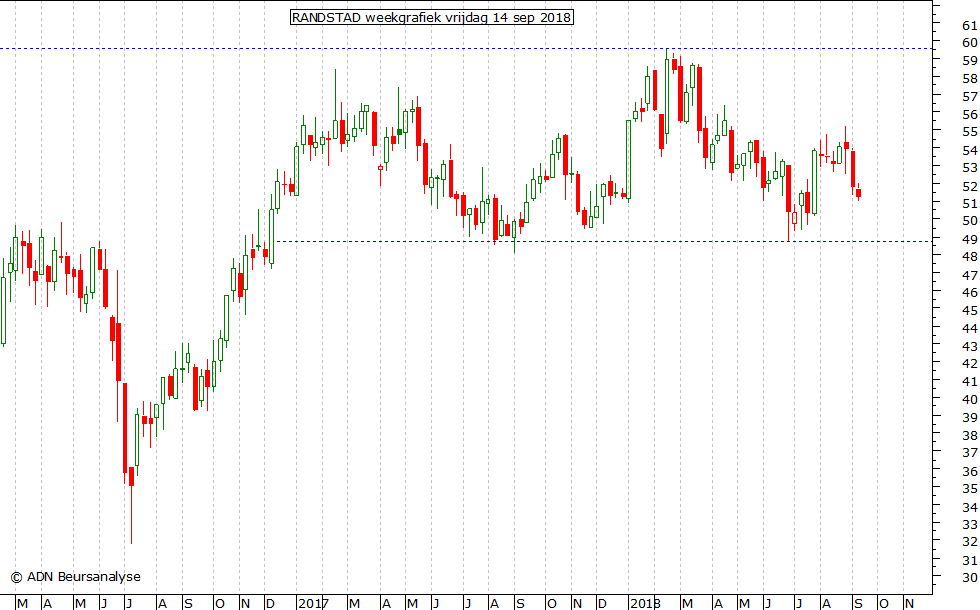
Task: Click price label 41
Action: point(969,382)
